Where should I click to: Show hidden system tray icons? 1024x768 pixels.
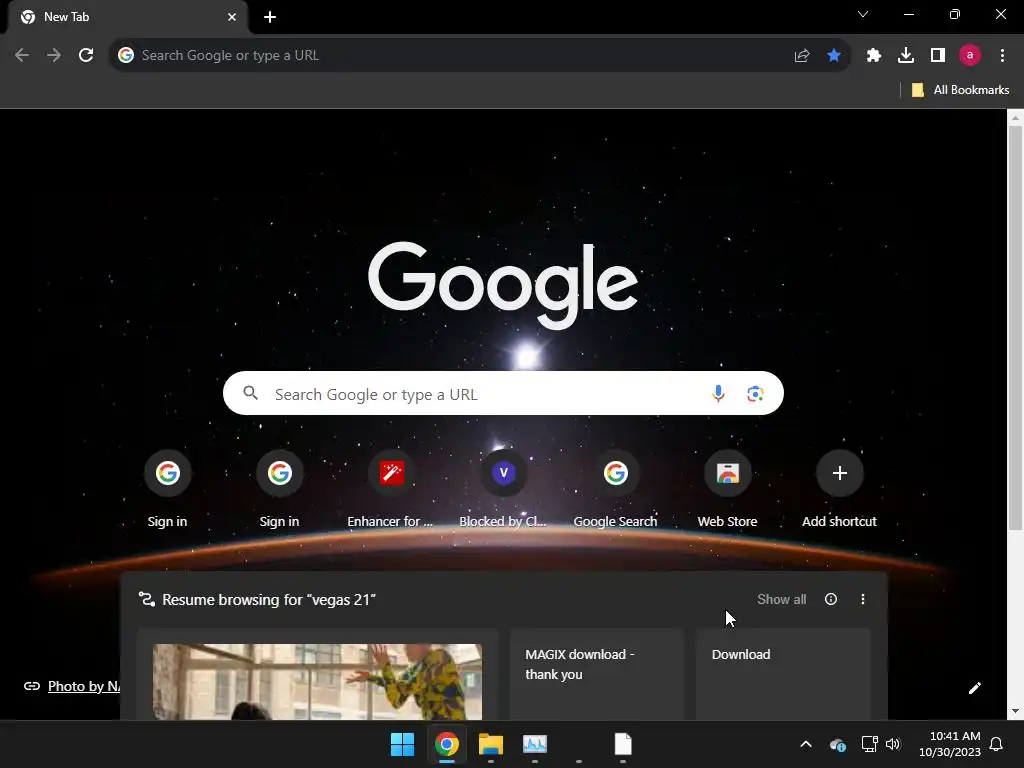806,744
